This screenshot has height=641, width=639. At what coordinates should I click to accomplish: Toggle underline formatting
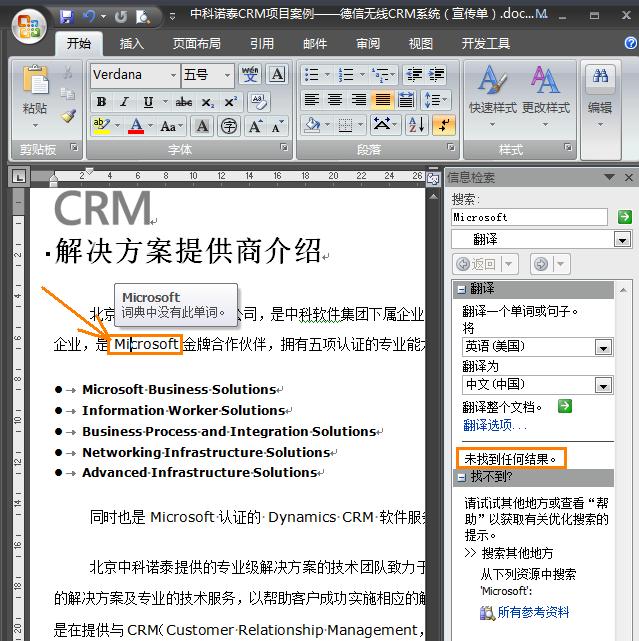[148, 102]
